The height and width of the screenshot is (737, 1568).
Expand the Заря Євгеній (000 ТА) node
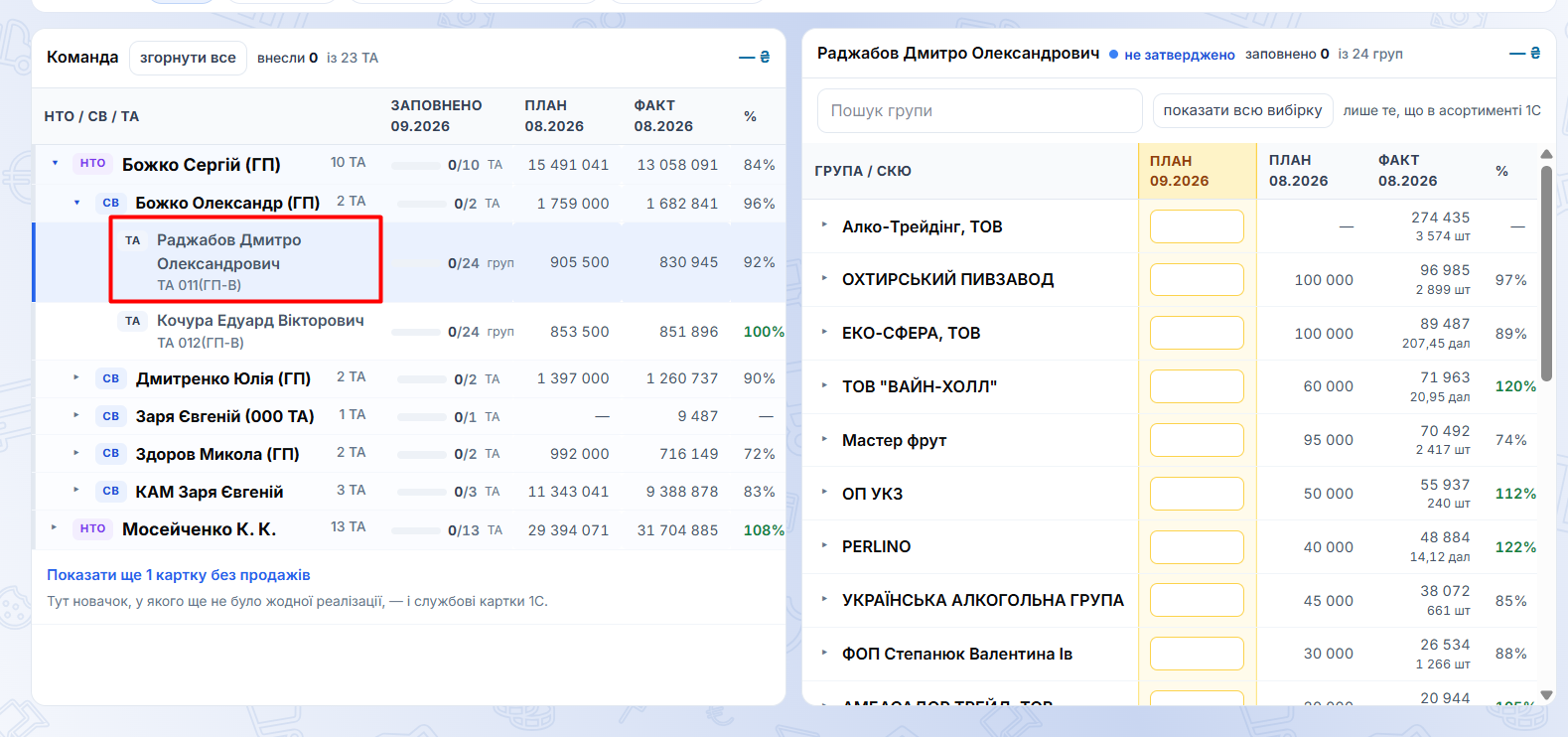pyautogui.click(x=76, y=415)
